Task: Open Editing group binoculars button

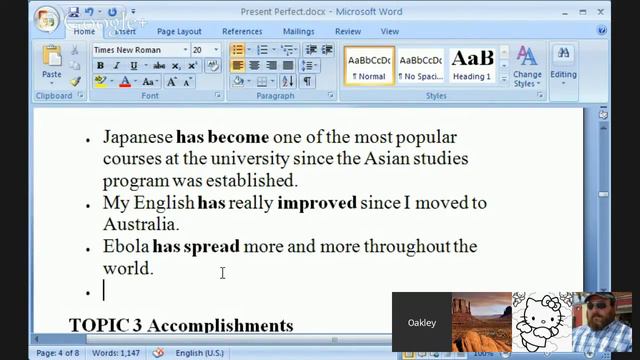Action: pos(564,53)
